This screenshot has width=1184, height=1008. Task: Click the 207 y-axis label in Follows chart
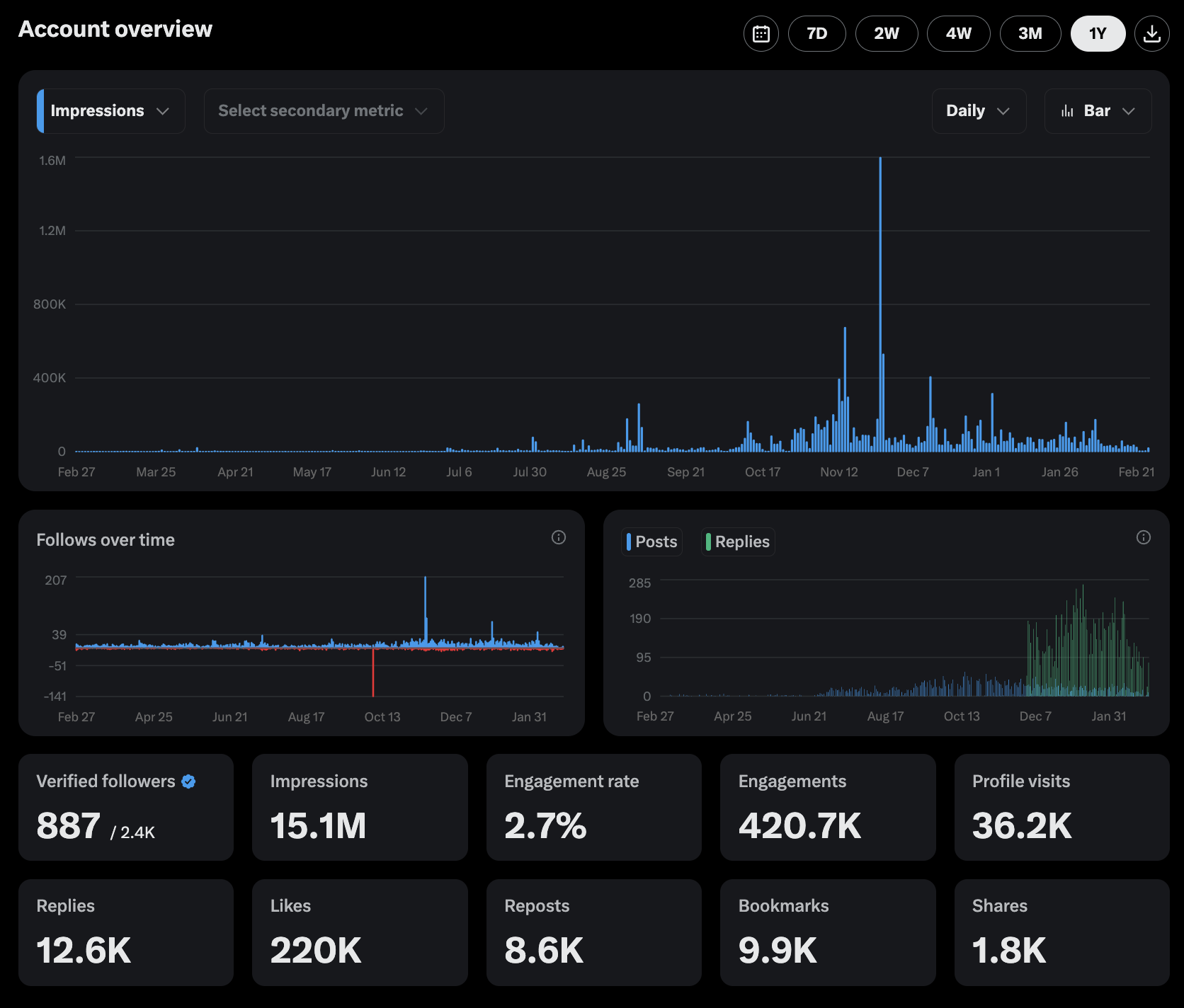coord(56,580)
